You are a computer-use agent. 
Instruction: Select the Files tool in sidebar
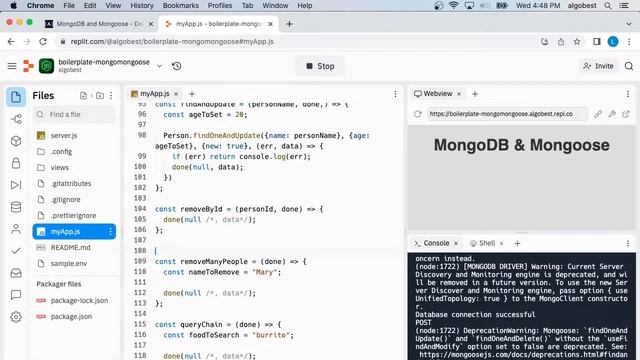tap(16, 97)
